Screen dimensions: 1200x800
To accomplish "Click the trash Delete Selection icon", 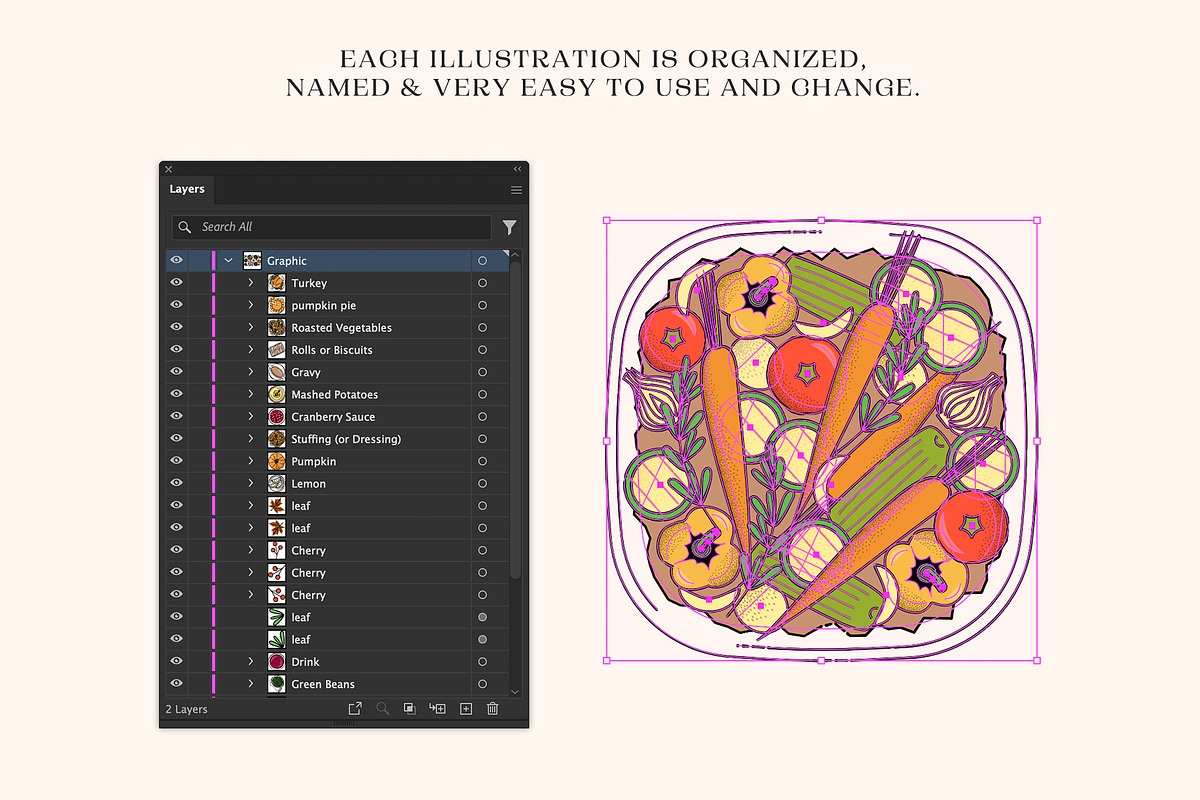I will click(492, 709).
